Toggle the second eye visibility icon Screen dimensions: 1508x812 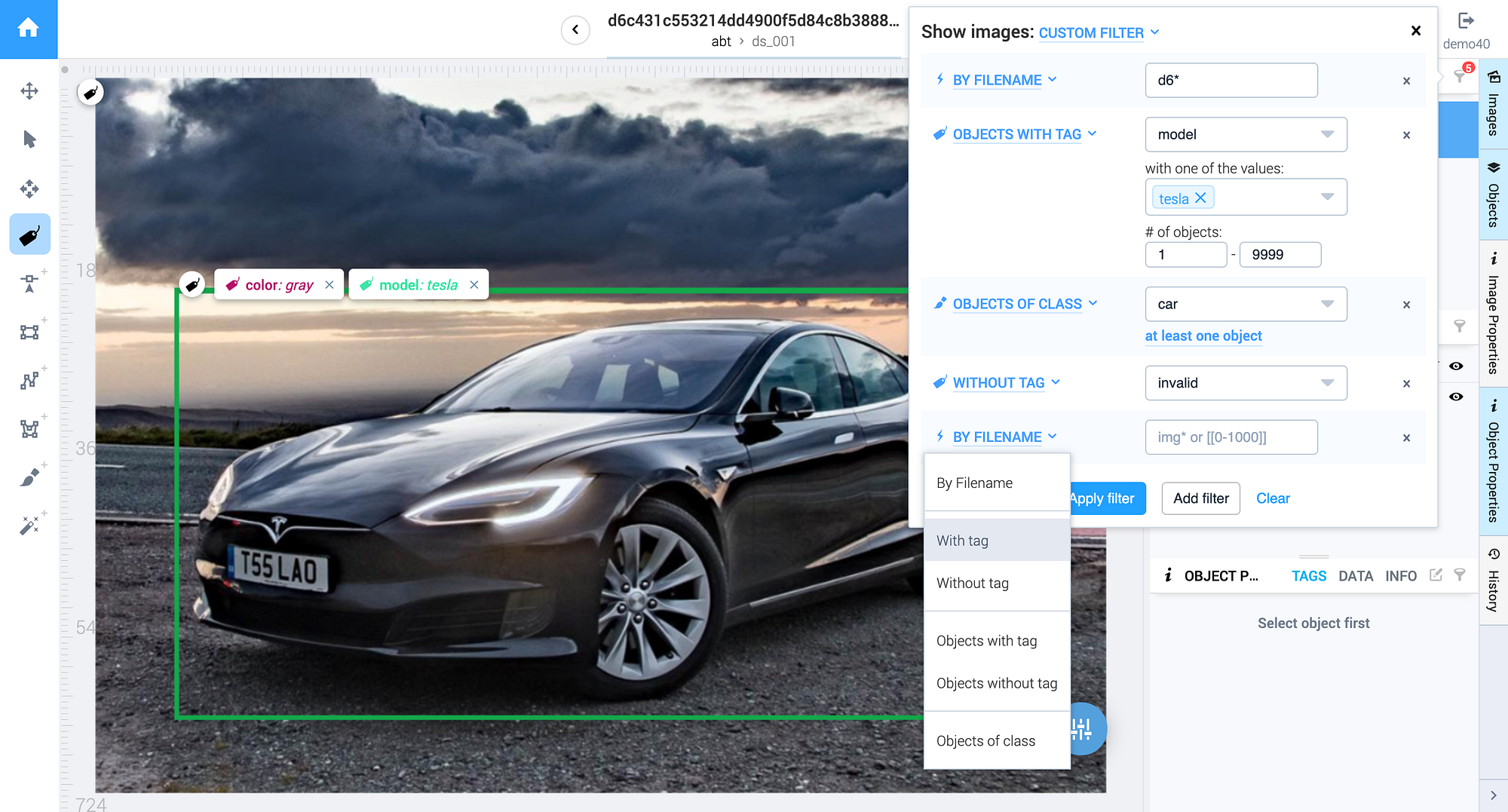1456,396
